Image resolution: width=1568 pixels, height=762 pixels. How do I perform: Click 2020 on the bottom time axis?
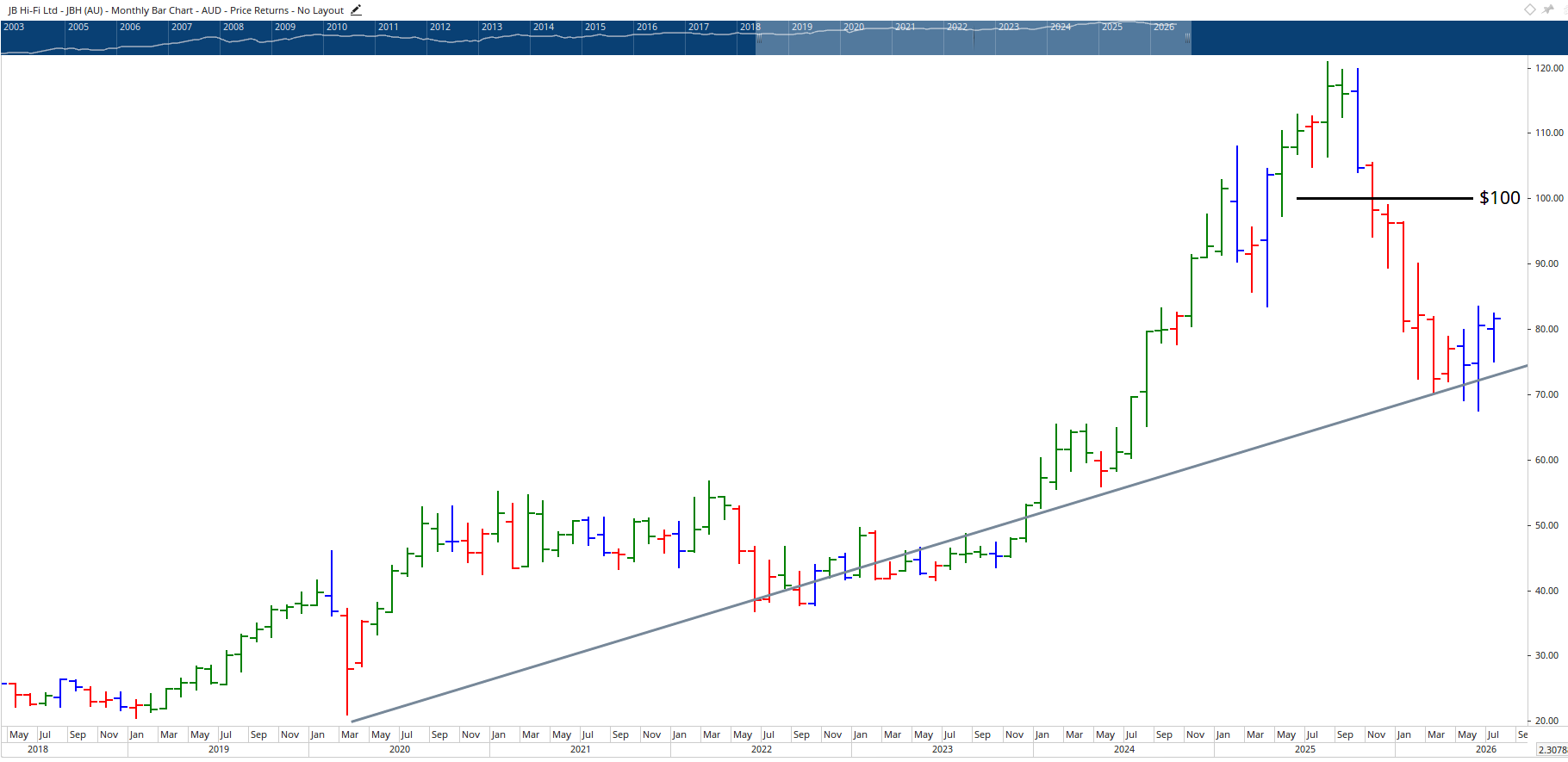400,749
